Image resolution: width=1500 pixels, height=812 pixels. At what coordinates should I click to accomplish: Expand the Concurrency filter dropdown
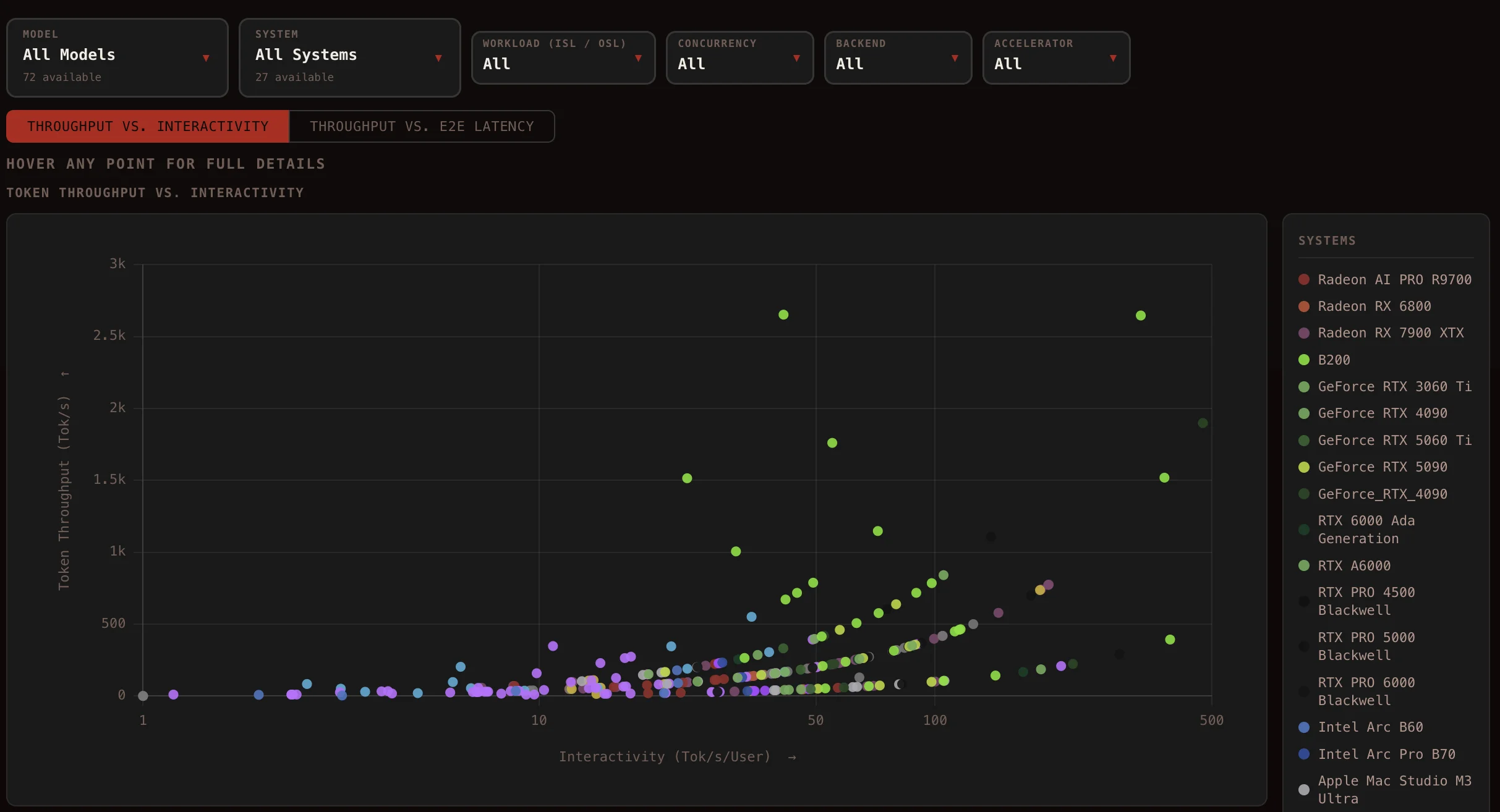[740, 57]
